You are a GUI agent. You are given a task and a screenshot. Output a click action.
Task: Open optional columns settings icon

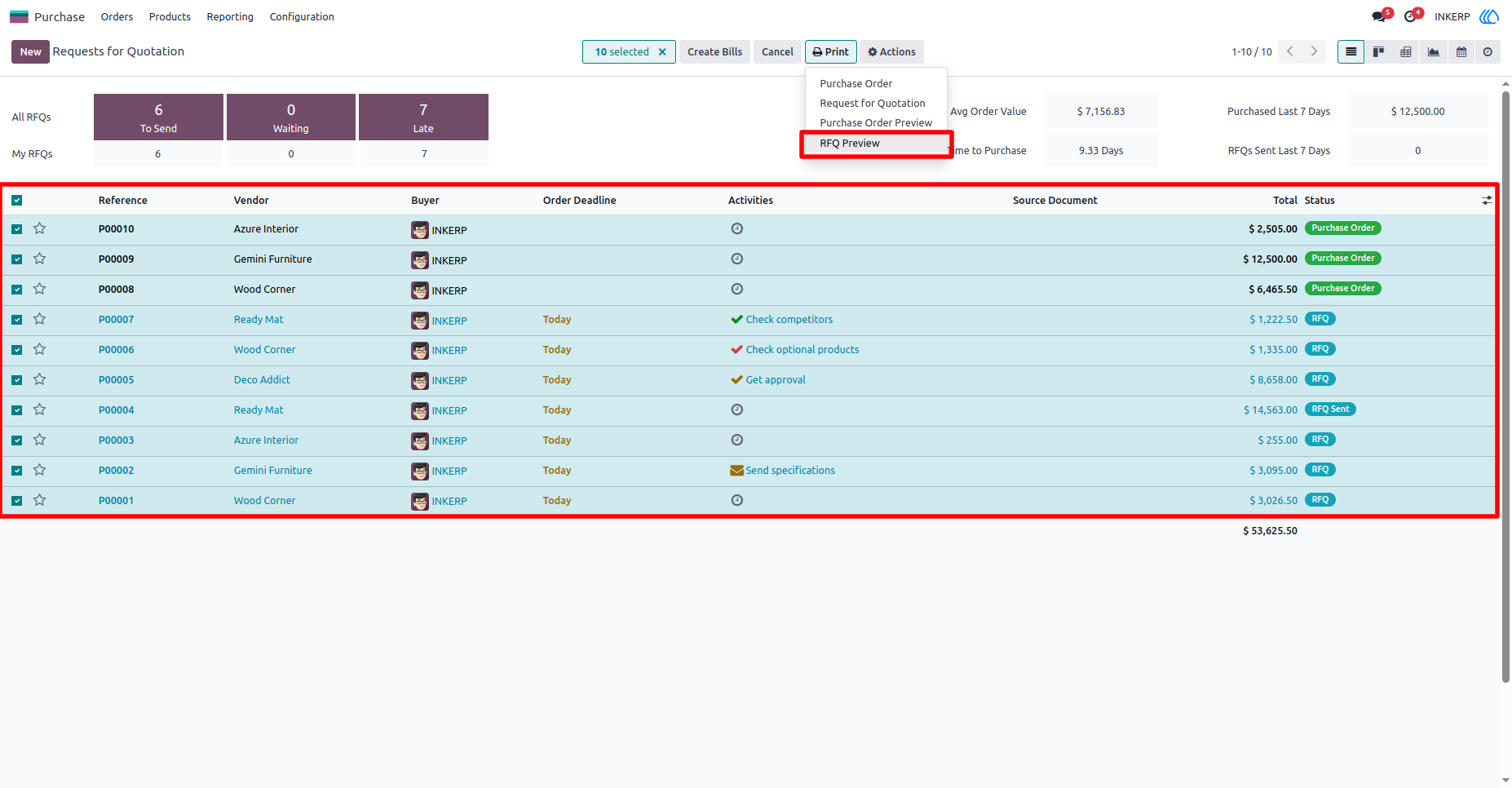[x=1487, y=200]
